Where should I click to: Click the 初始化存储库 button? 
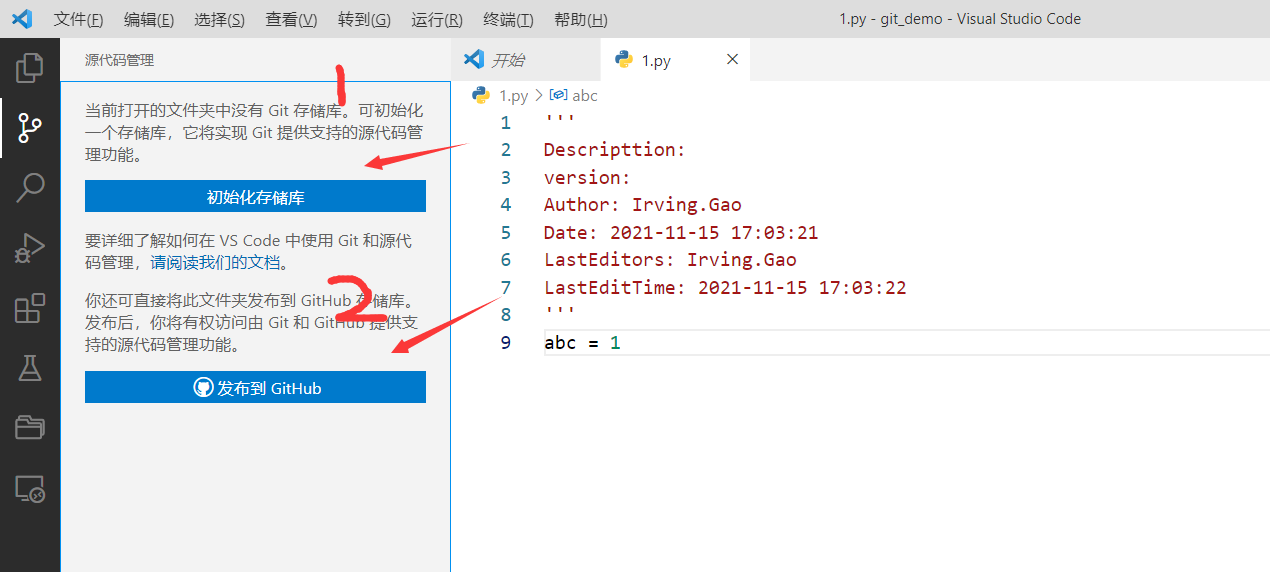pyautogui.click(x=255, y=197)
